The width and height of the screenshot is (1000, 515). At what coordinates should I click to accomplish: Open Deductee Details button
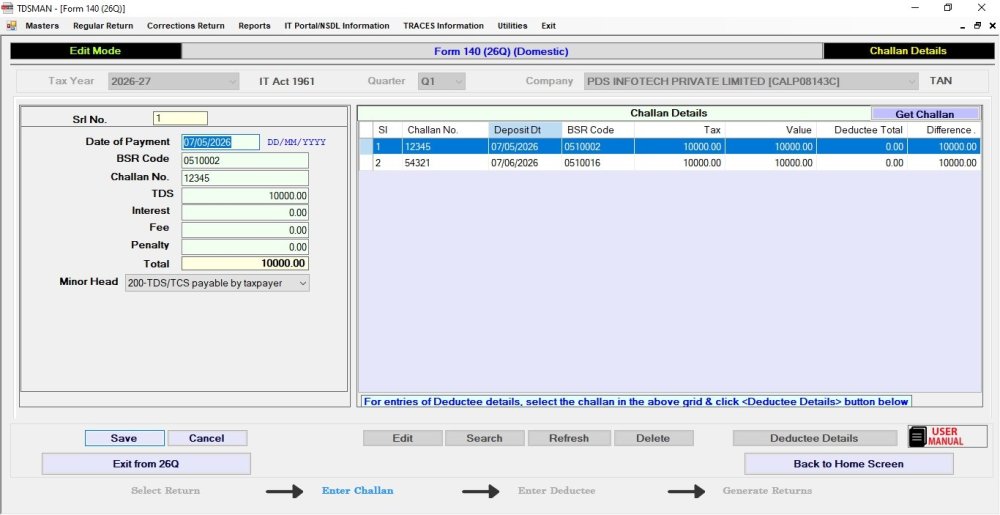pyautogui.click(x=814, y=439)
